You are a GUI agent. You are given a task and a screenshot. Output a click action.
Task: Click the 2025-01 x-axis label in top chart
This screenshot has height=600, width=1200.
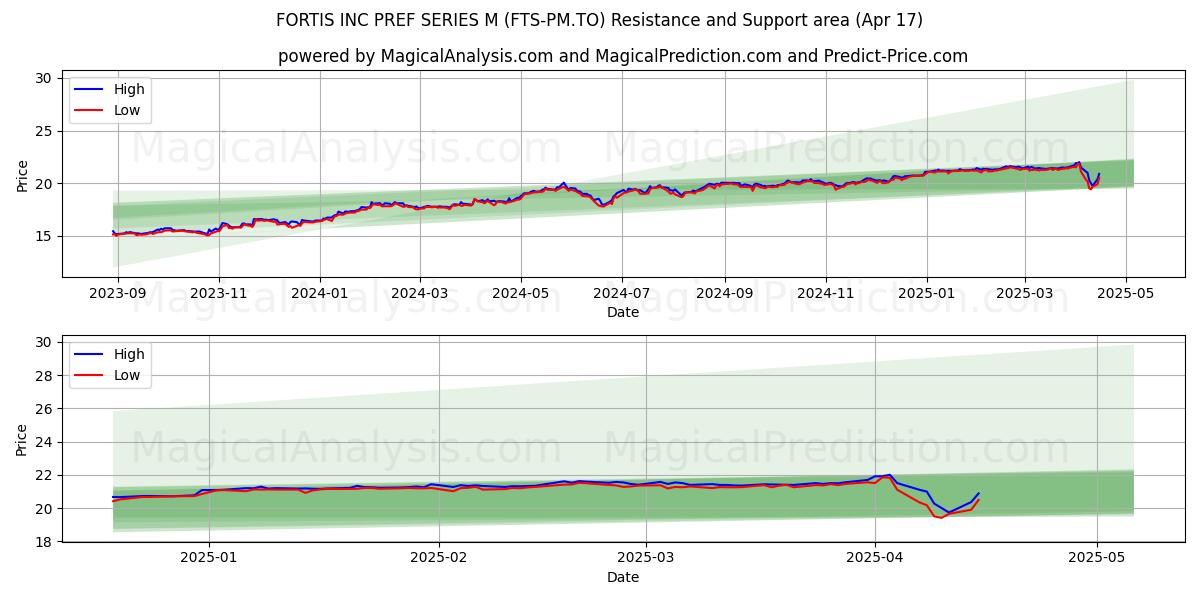click(927, 294)
